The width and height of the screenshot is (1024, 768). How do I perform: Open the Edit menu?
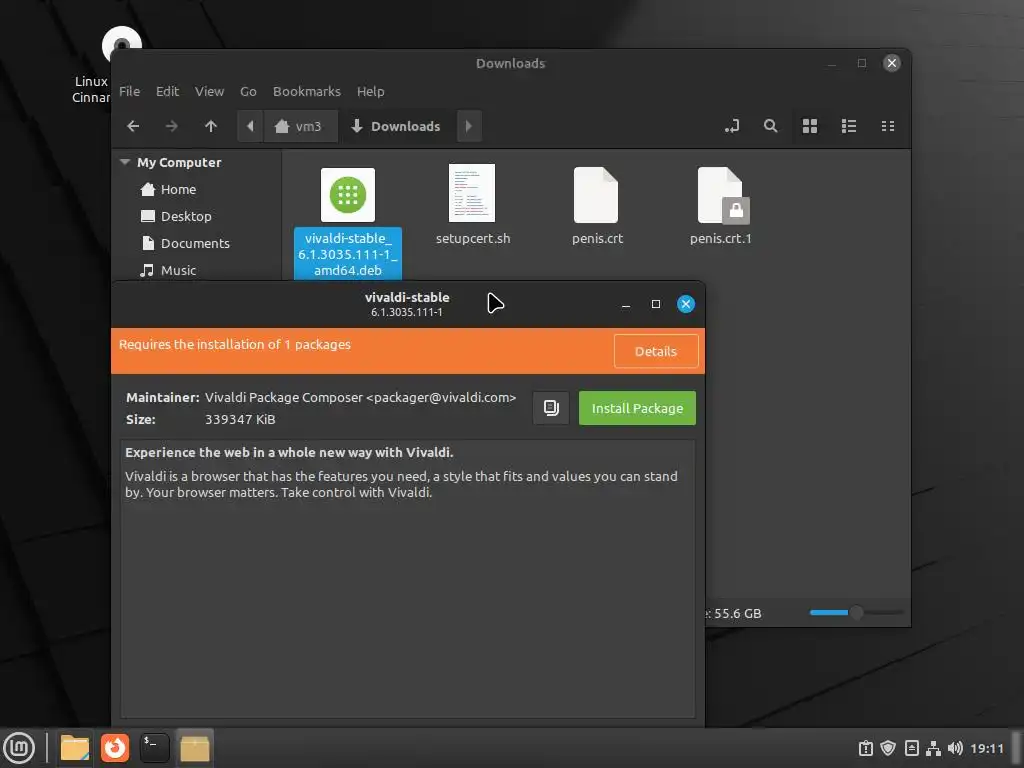click(167, 91)
